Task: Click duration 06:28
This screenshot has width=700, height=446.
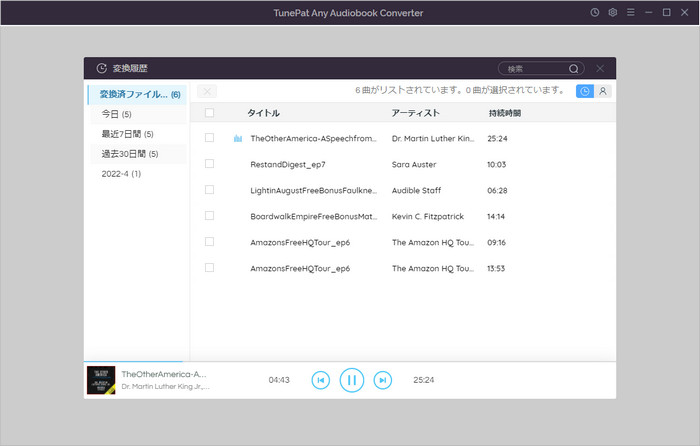Action: point(497,190)
